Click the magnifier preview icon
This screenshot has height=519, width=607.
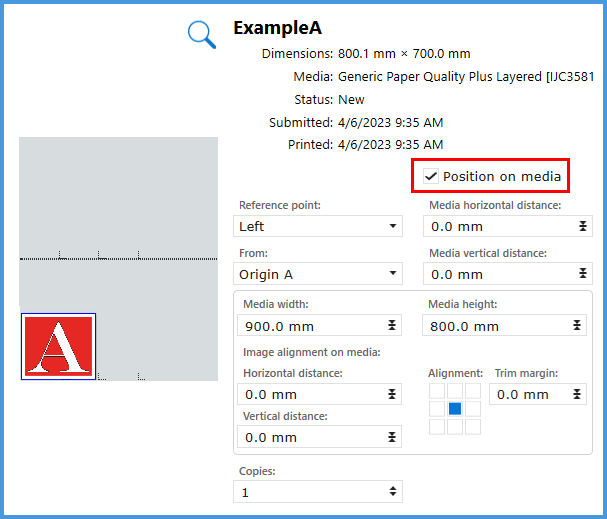202,34
